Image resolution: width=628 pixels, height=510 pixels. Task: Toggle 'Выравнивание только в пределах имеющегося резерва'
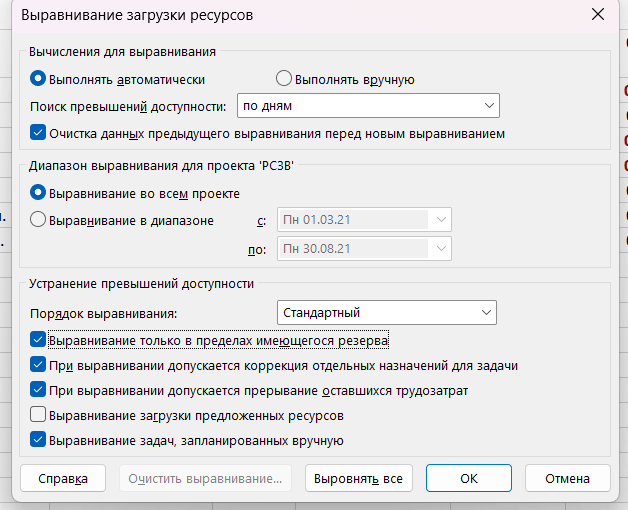click(x=38, y=340)
